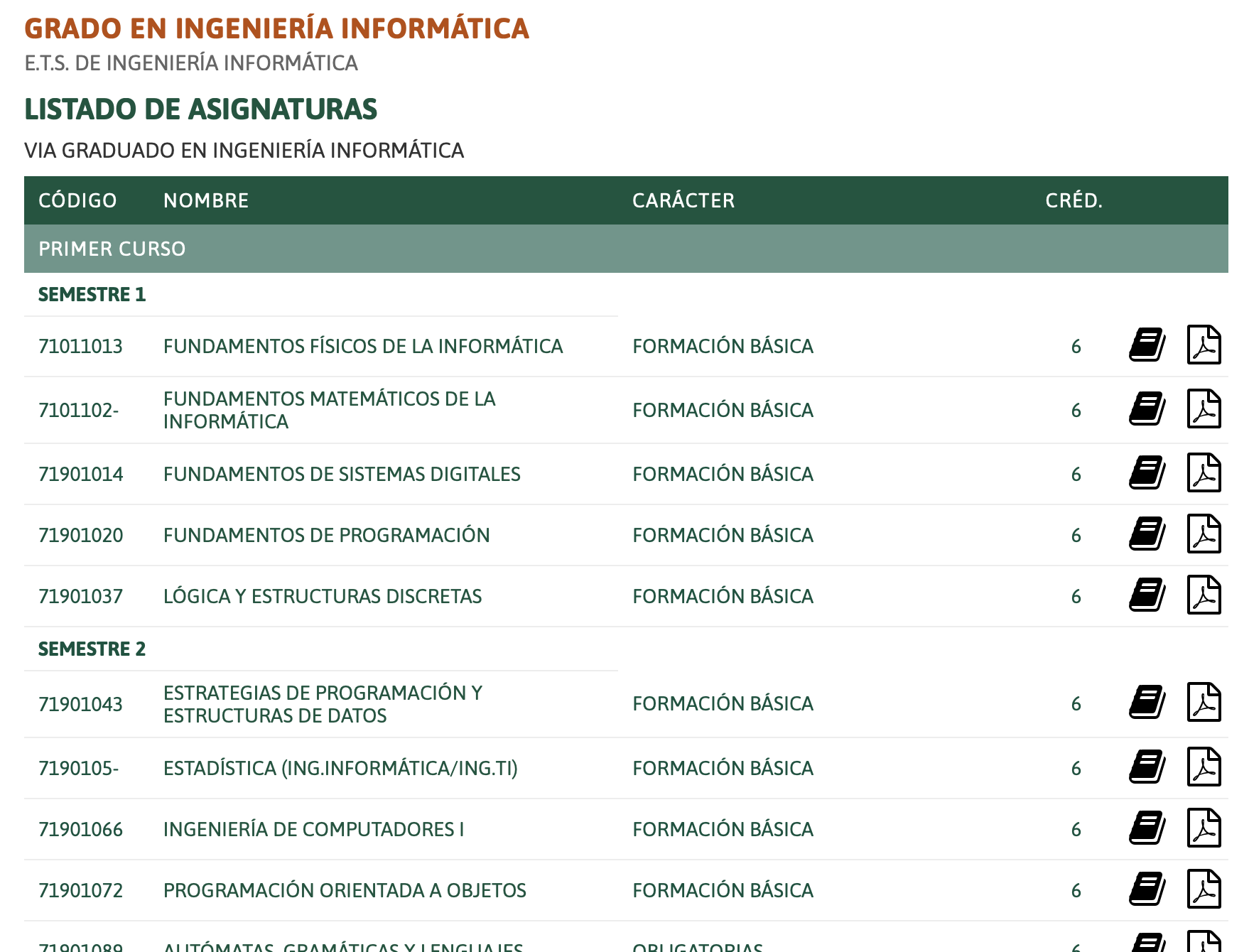Open Lógica y Estructuras Discretas subject link

(x=323, y=596)
